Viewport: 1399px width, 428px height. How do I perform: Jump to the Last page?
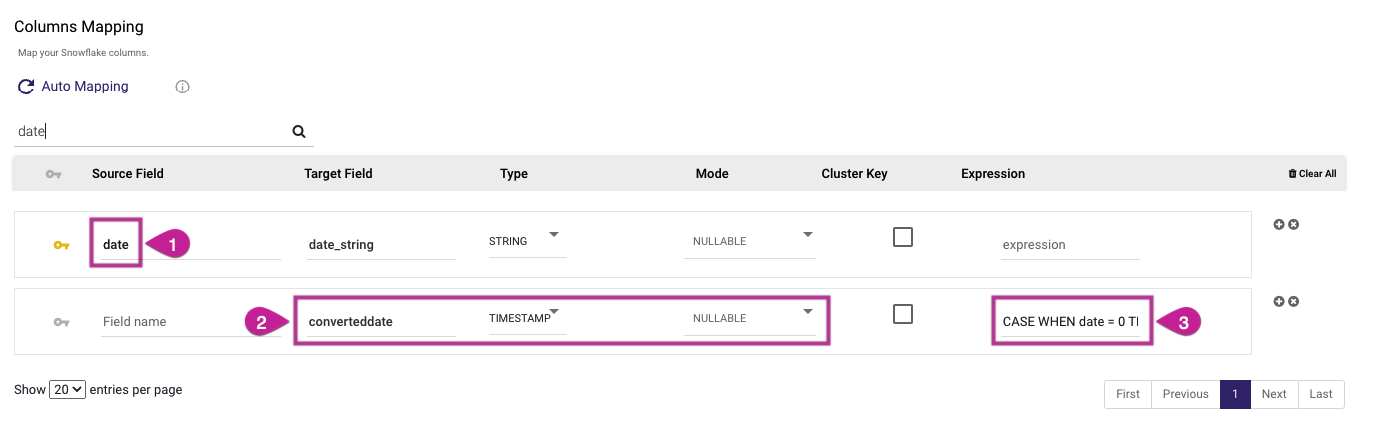(1321, 394)
